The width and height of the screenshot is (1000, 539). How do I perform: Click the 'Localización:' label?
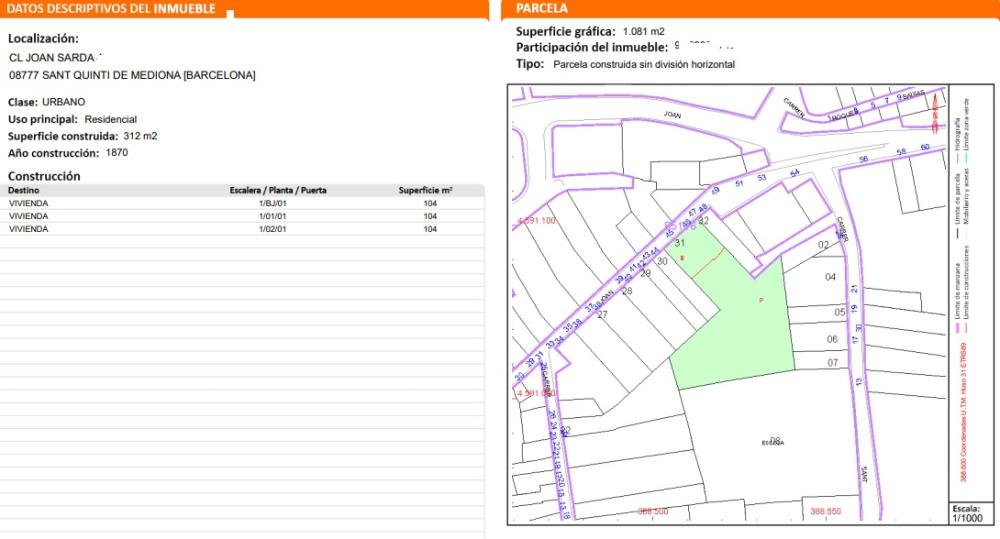(43, 38)
